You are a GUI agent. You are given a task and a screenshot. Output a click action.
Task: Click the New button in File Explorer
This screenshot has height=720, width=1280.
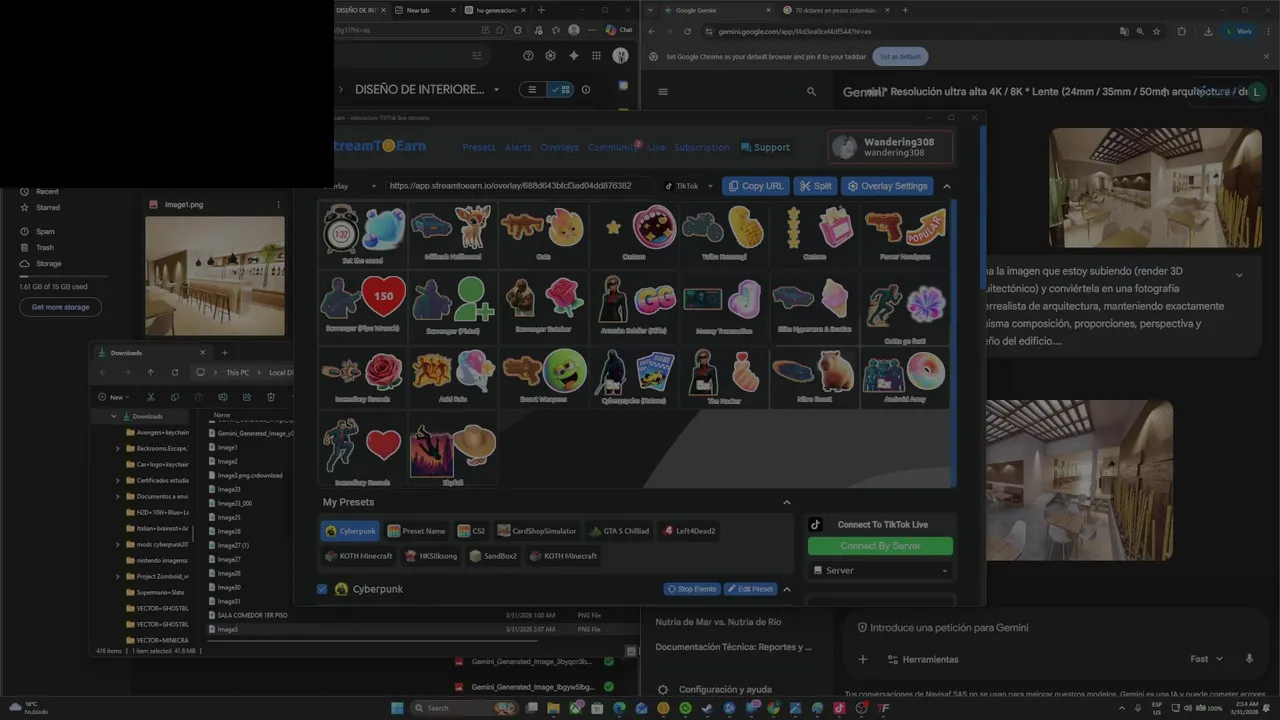[113, 397]
